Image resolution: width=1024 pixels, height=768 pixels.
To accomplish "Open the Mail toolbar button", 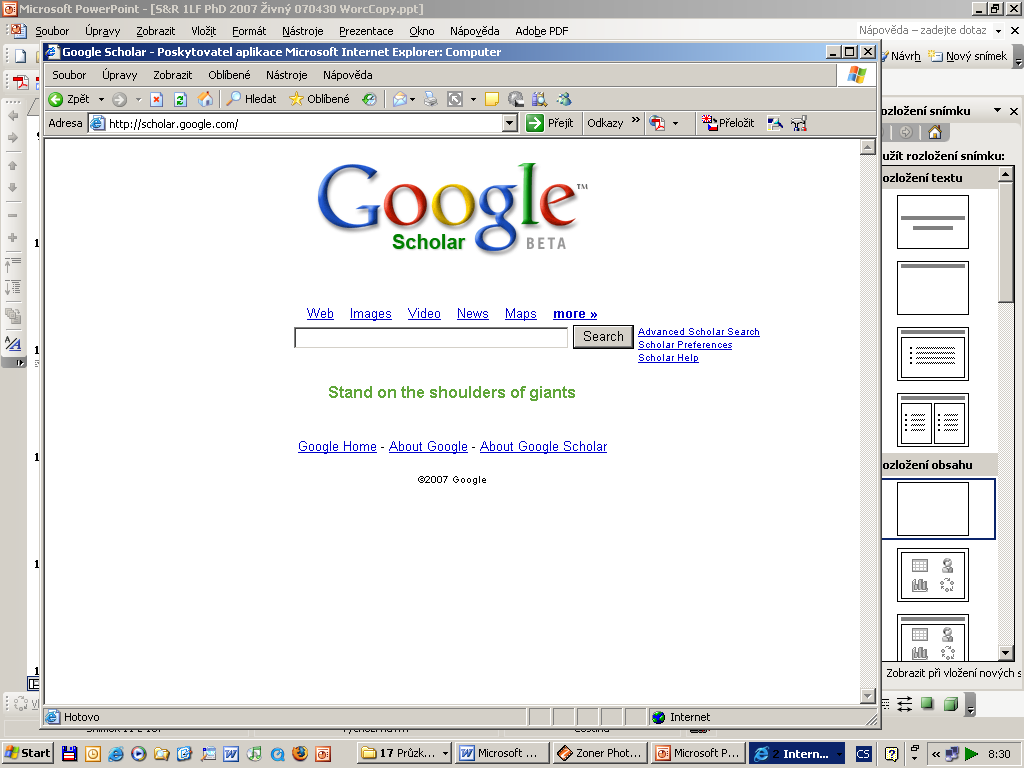I will [x=400, y=99].
